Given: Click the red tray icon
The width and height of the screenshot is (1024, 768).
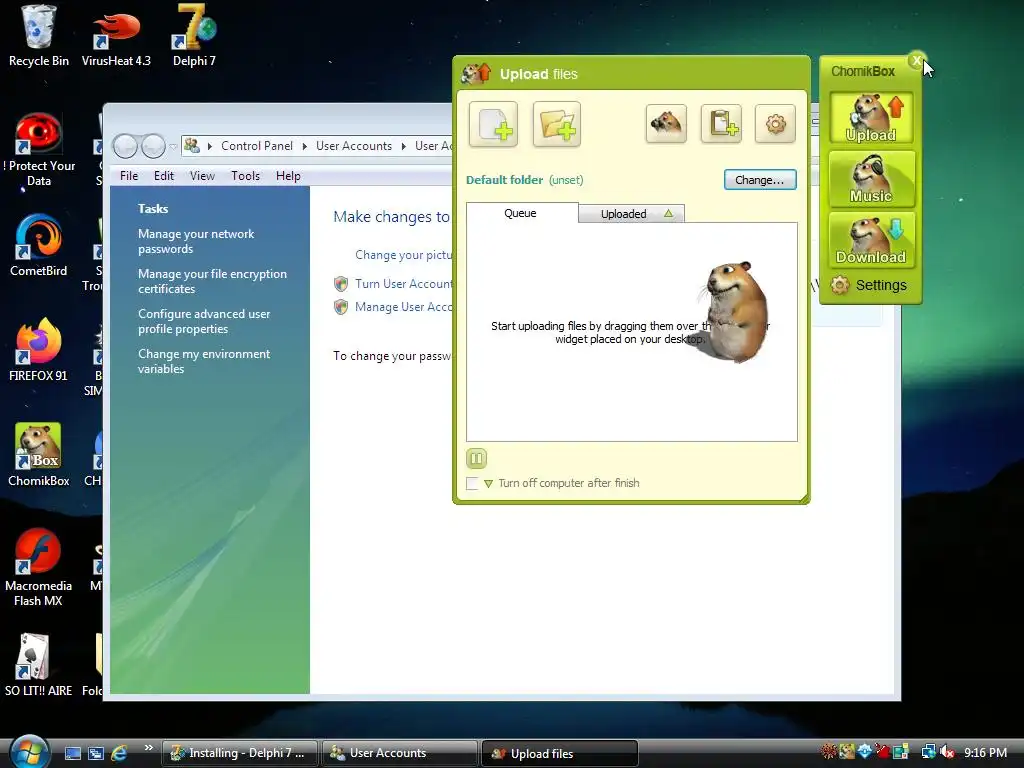Looking at the screenshot, I should pos(882,752).
